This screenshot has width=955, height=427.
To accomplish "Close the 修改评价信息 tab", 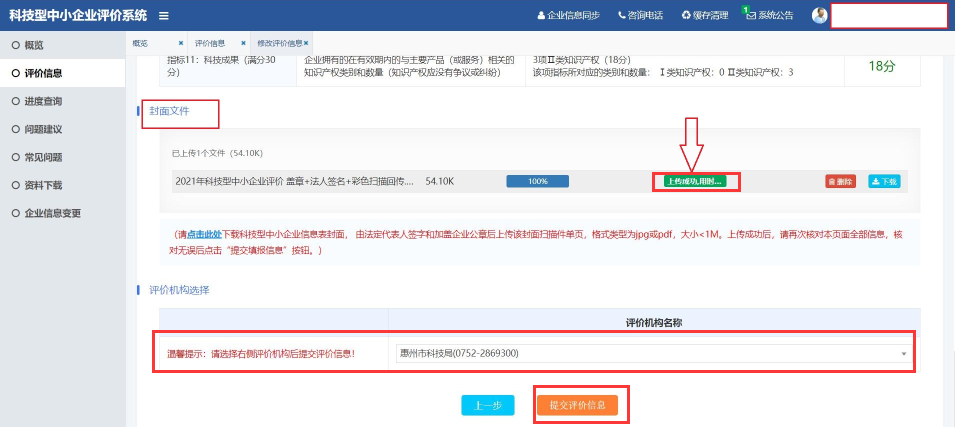I will (x=306, y=44).
